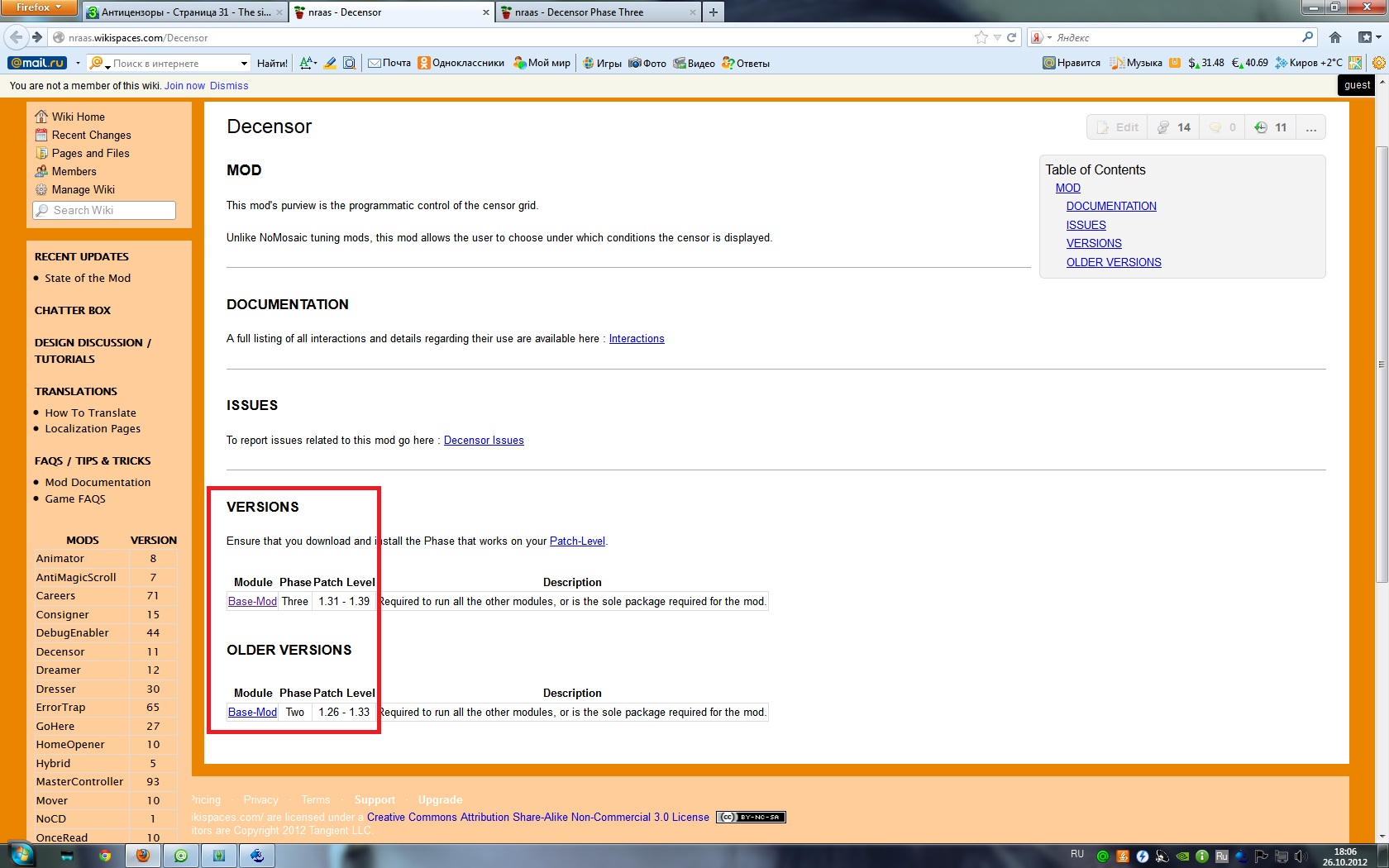Open the Interactions documentation link
Viewport: 1389px width, 868px height.
pos(637,339)
